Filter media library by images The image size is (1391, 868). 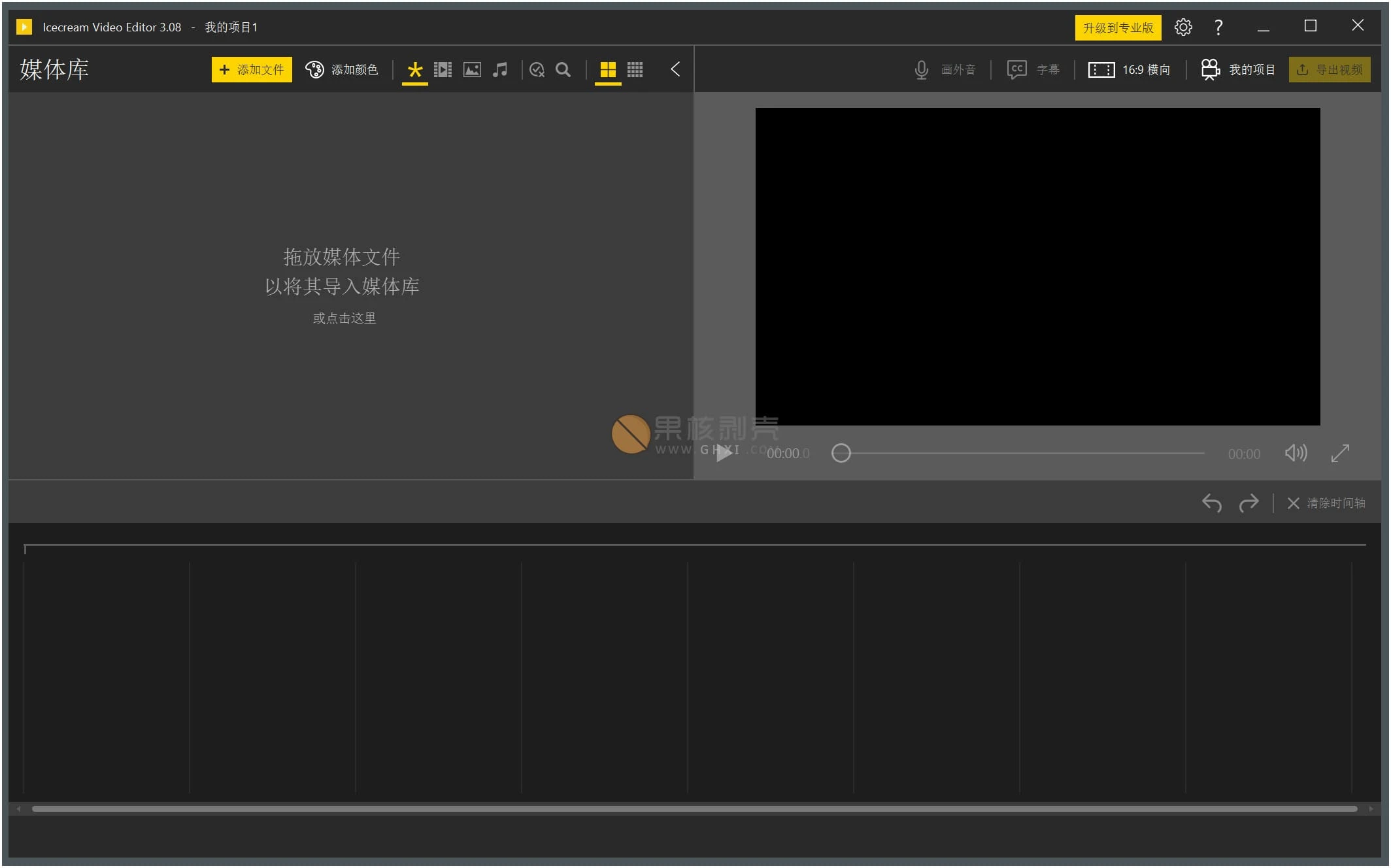[472, 69]
